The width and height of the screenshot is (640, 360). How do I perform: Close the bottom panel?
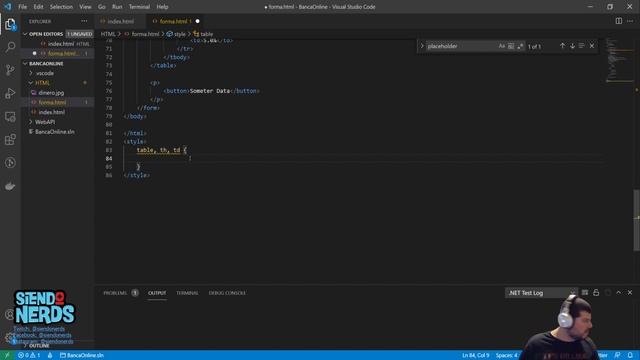630,293
